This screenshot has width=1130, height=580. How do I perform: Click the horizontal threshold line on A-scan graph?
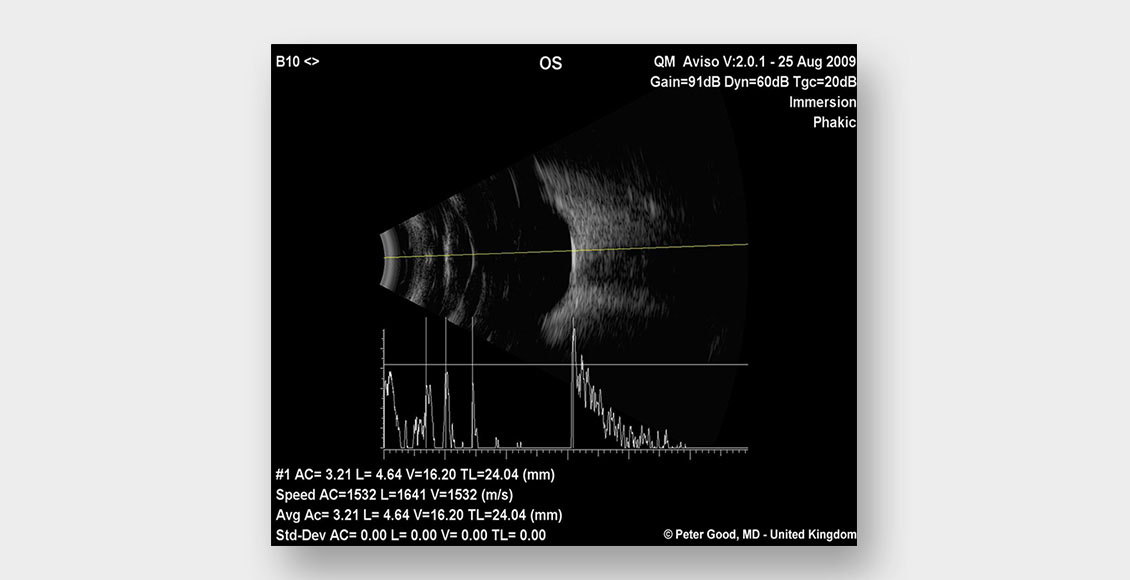566,365
